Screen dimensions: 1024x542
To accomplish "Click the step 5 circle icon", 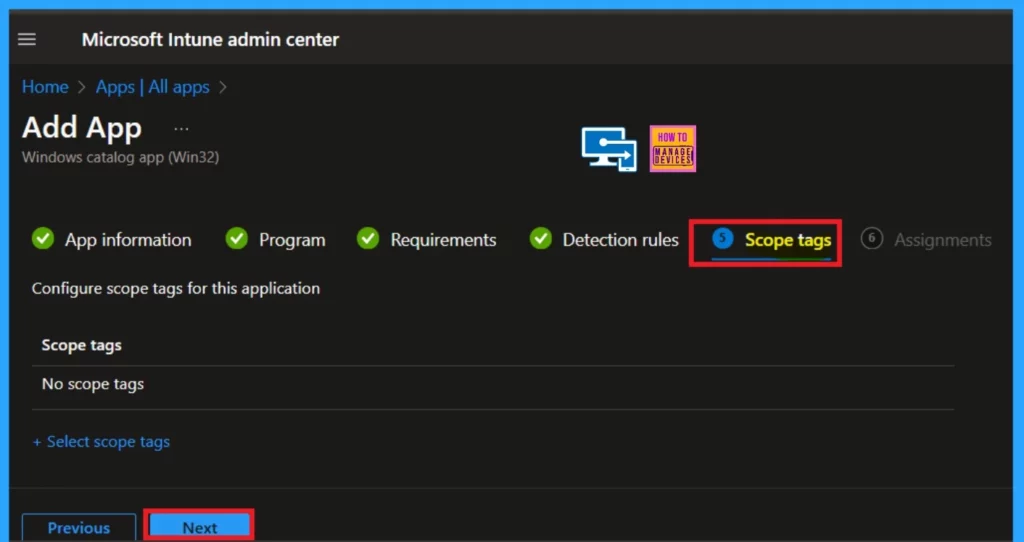I will pyautogui.click(x=722, y=238).
